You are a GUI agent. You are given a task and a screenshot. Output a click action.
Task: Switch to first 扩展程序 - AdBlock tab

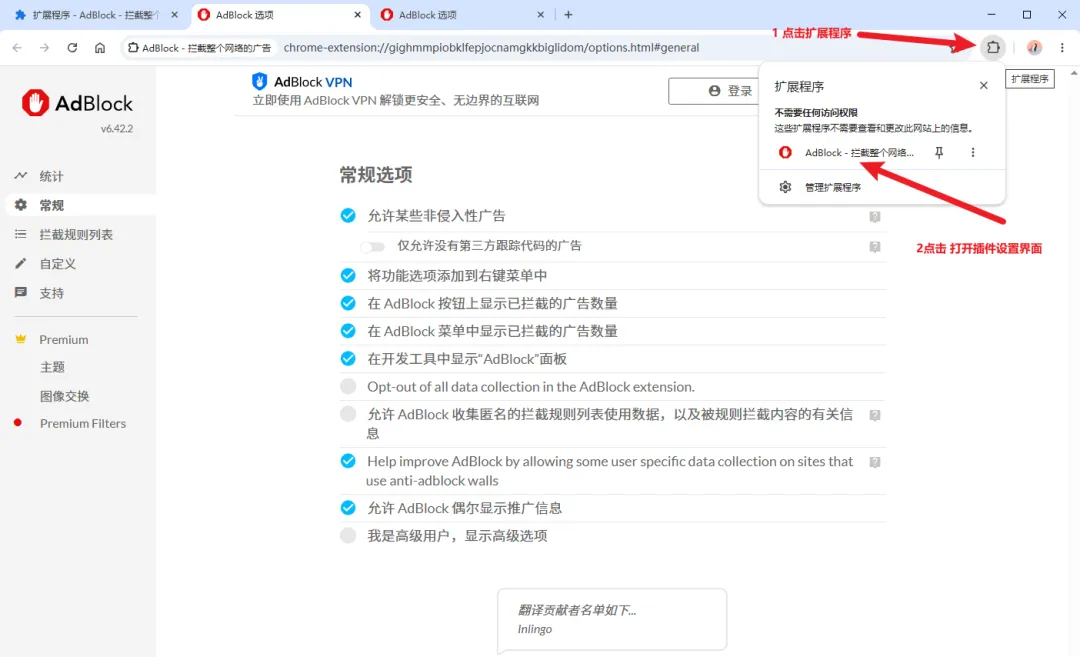(x=95, y=14)
